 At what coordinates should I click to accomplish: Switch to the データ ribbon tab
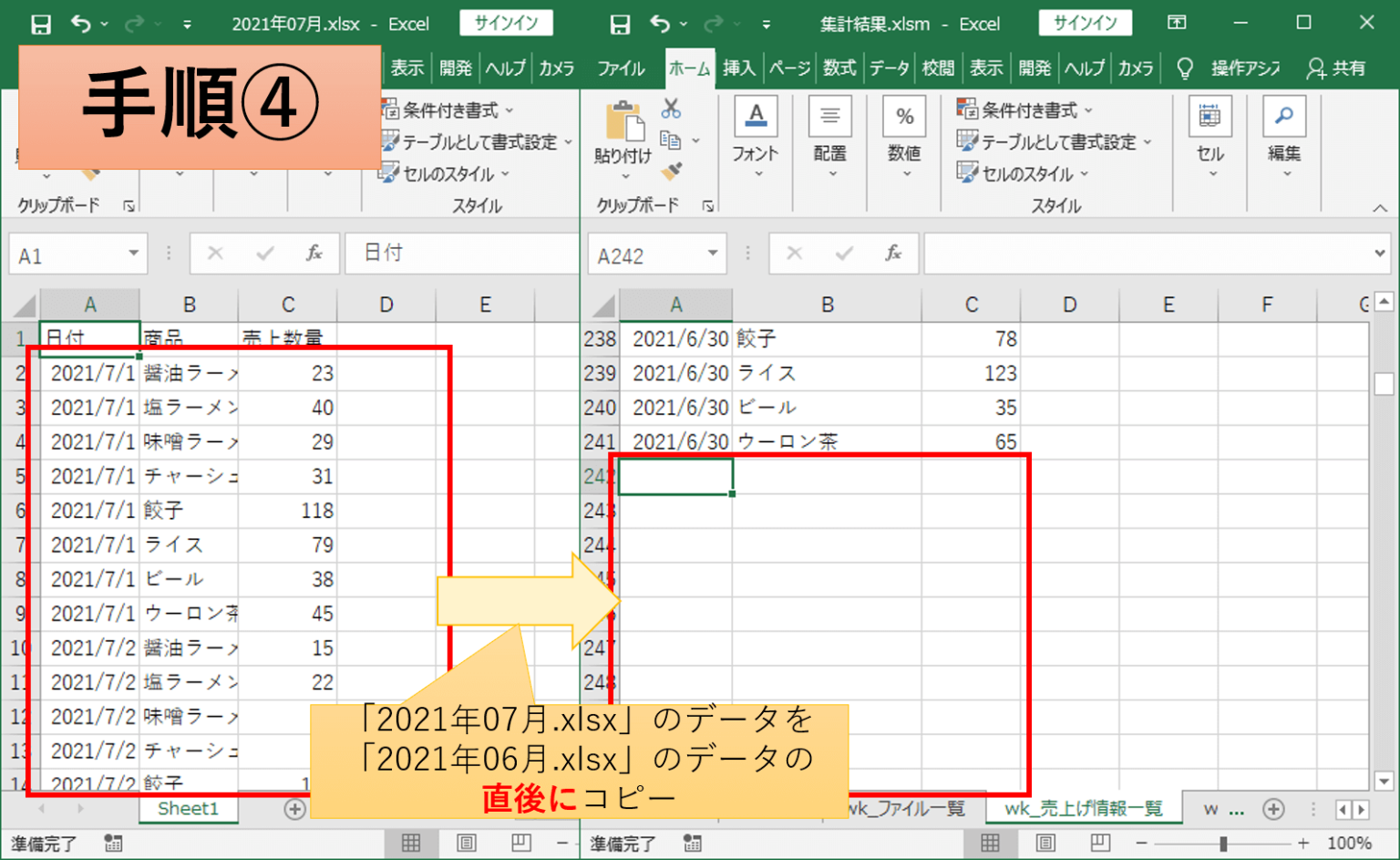(889, 67)
